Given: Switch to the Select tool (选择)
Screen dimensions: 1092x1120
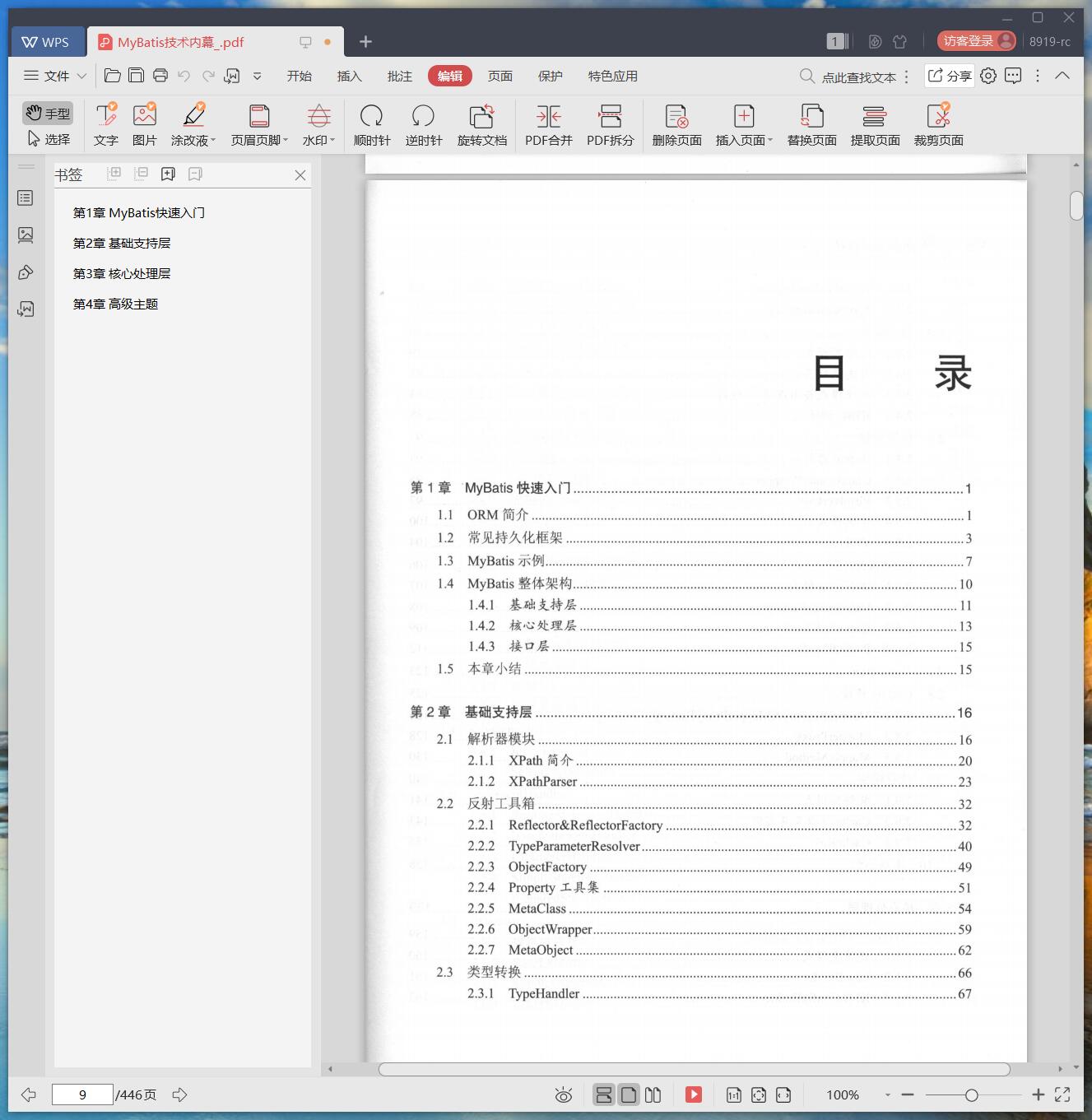Looking at the screenshot, I should pyautogui.click(x=48, y=139).
